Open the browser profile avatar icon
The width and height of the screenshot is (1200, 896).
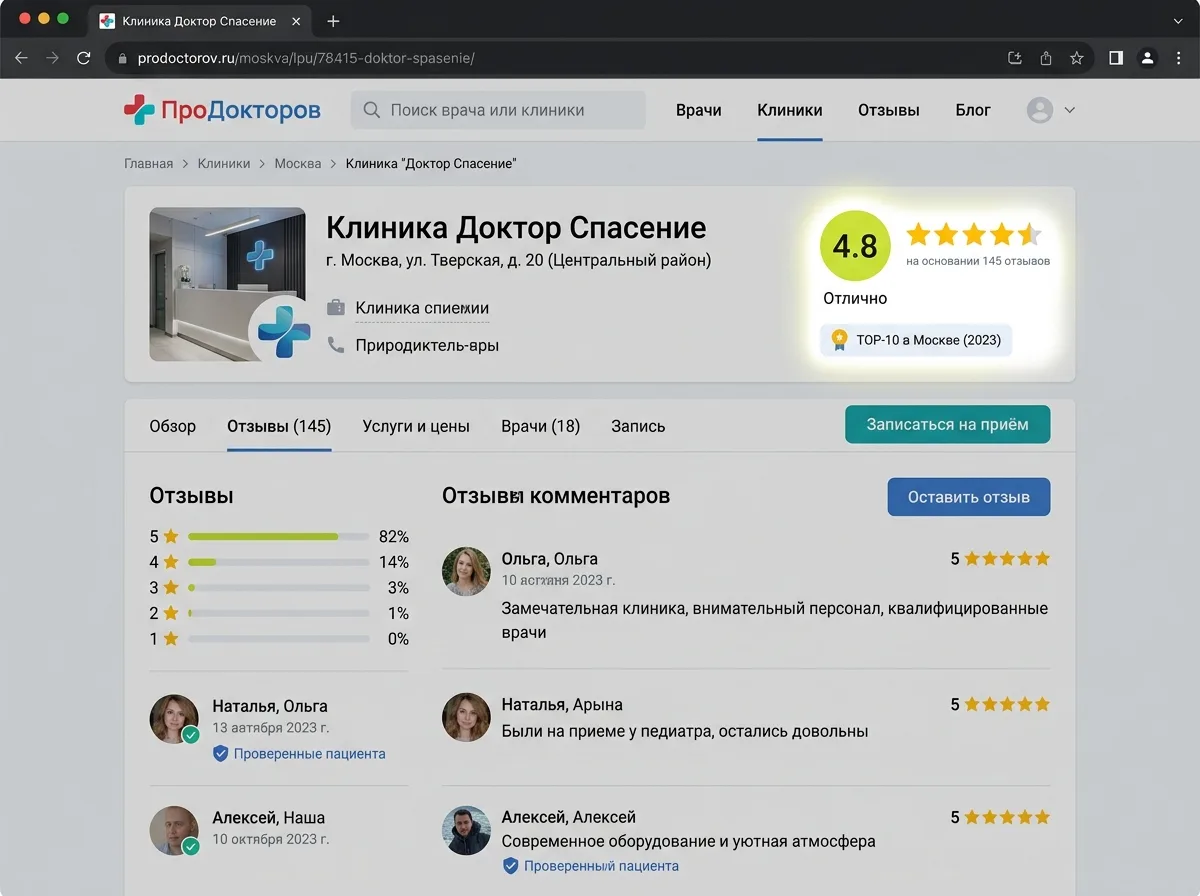1148,58
